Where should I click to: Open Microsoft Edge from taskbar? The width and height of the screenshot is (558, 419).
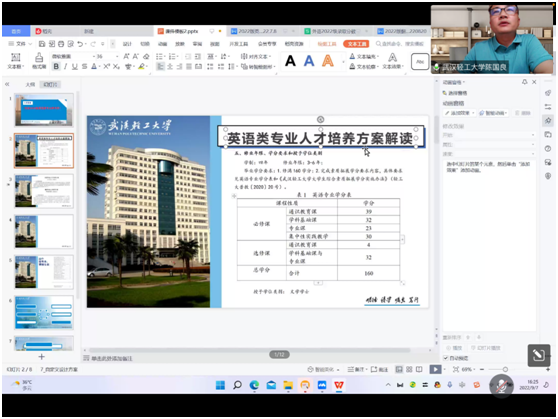[254, 385]
